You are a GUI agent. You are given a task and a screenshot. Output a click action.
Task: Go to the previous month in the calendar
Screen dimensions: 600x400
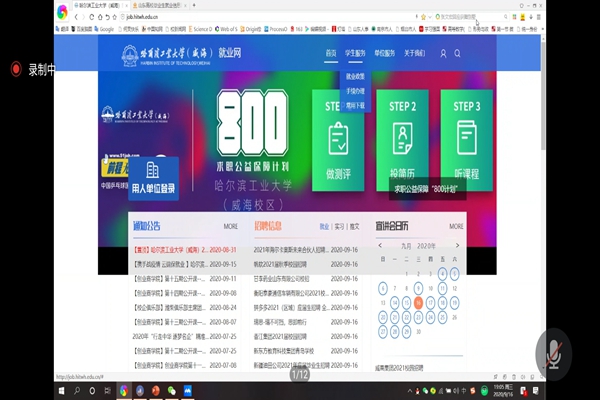click(380, 246)
